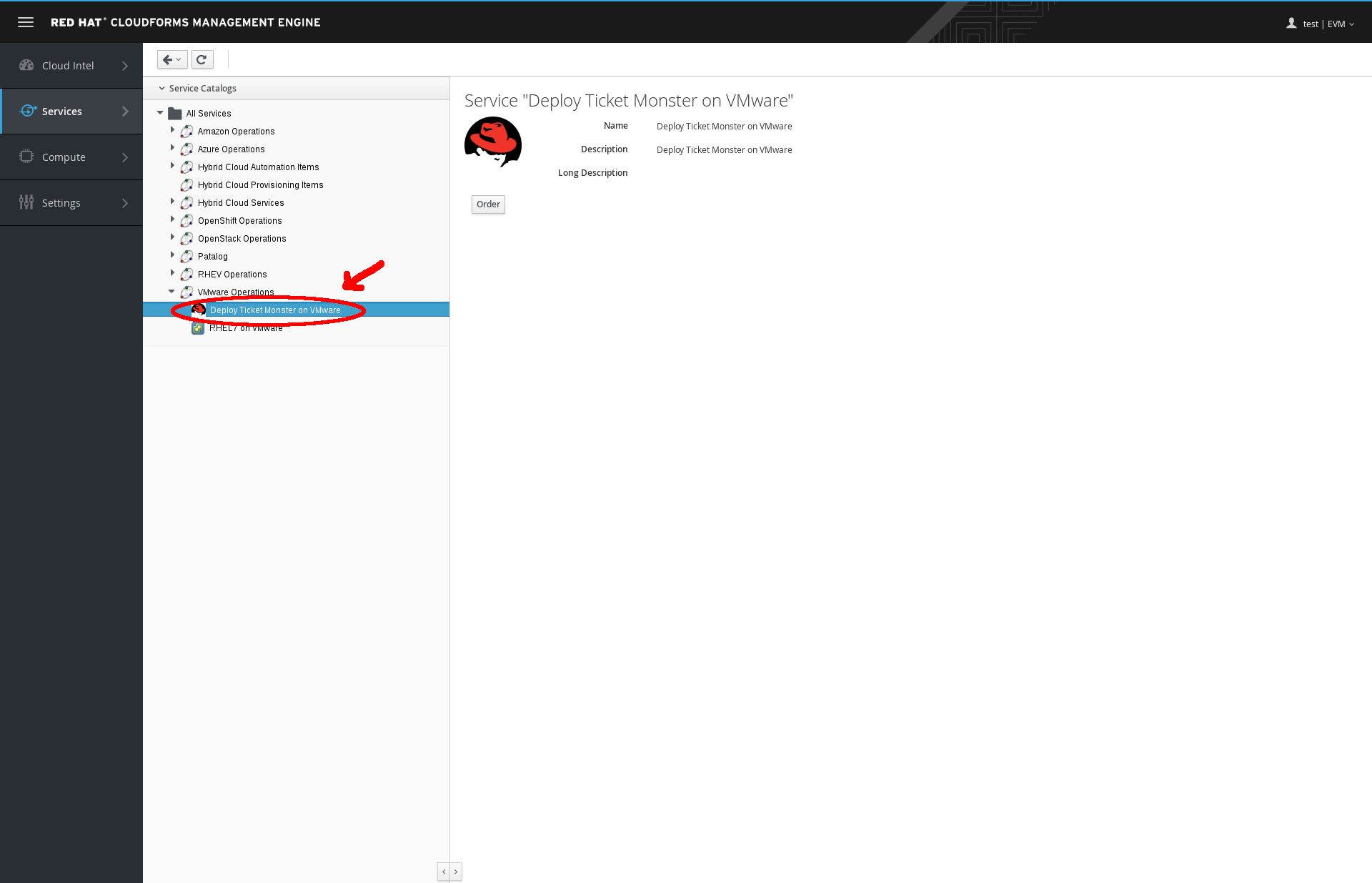Select RHEV Operations catalog icon
The image size is (1372, 883).
(187, 275)
